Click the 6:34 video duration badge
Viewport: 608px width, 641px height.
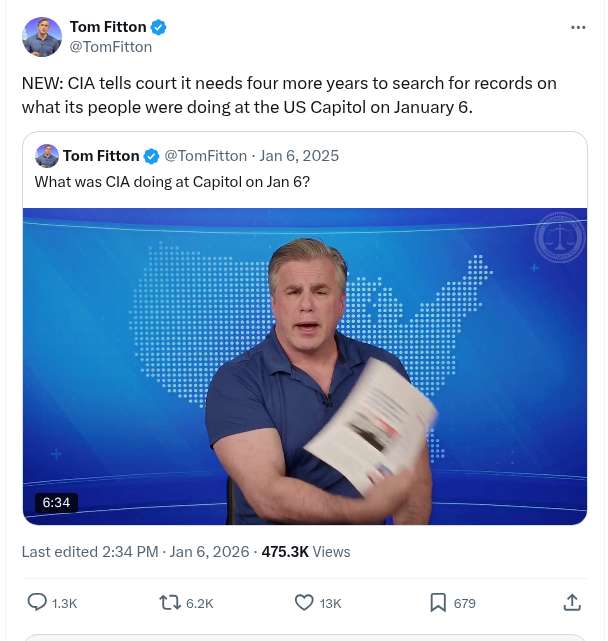click(x=56, y=502)
